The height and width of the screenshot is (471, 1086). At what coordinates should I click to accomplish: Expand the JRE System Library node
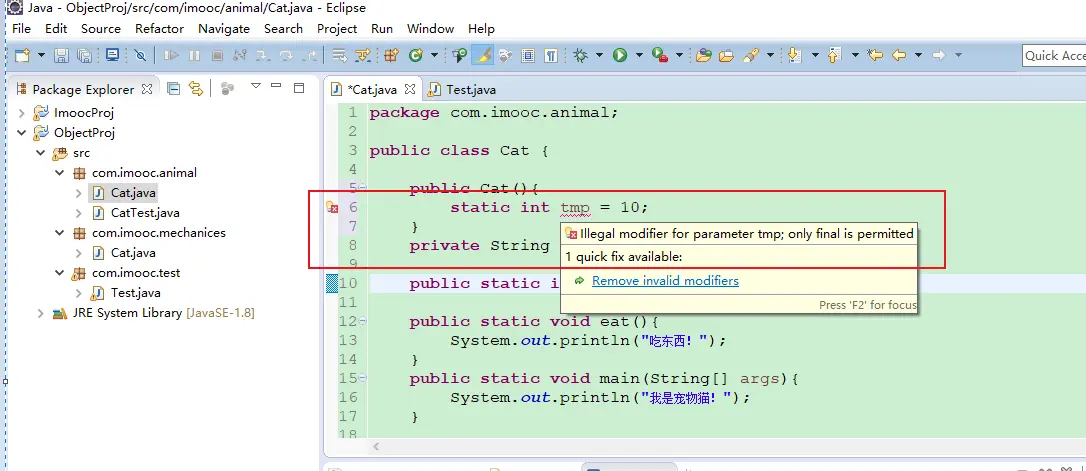click(x=40, y=313)
